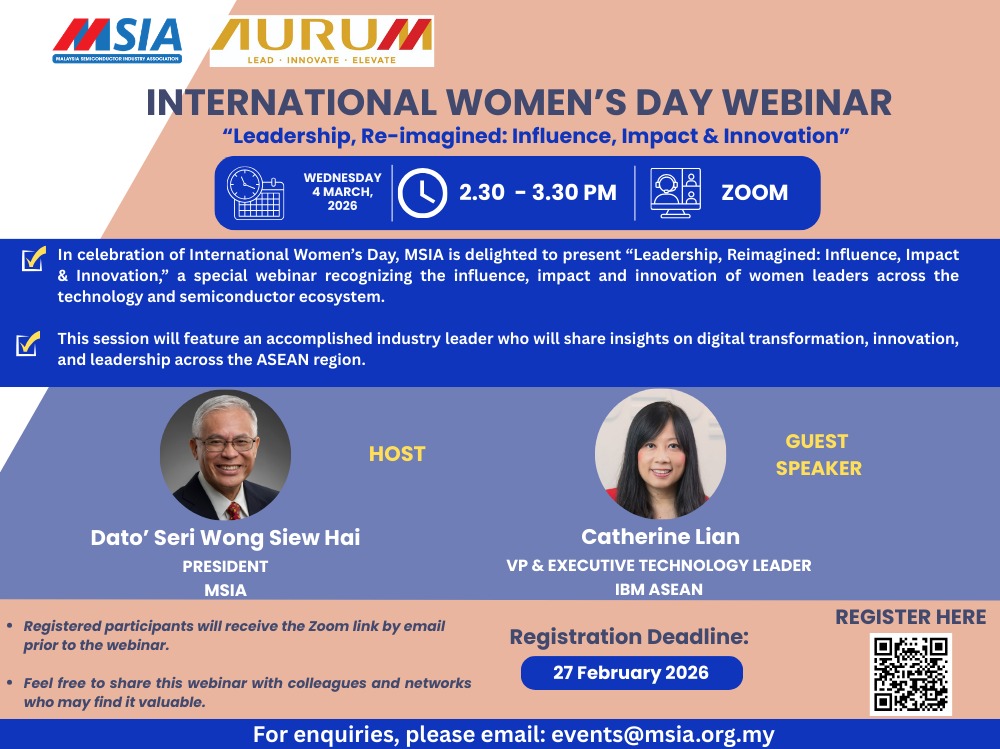Screen dimensions: 1000x749
Task: Click the calendar clock icon
Action: point(255,192)
